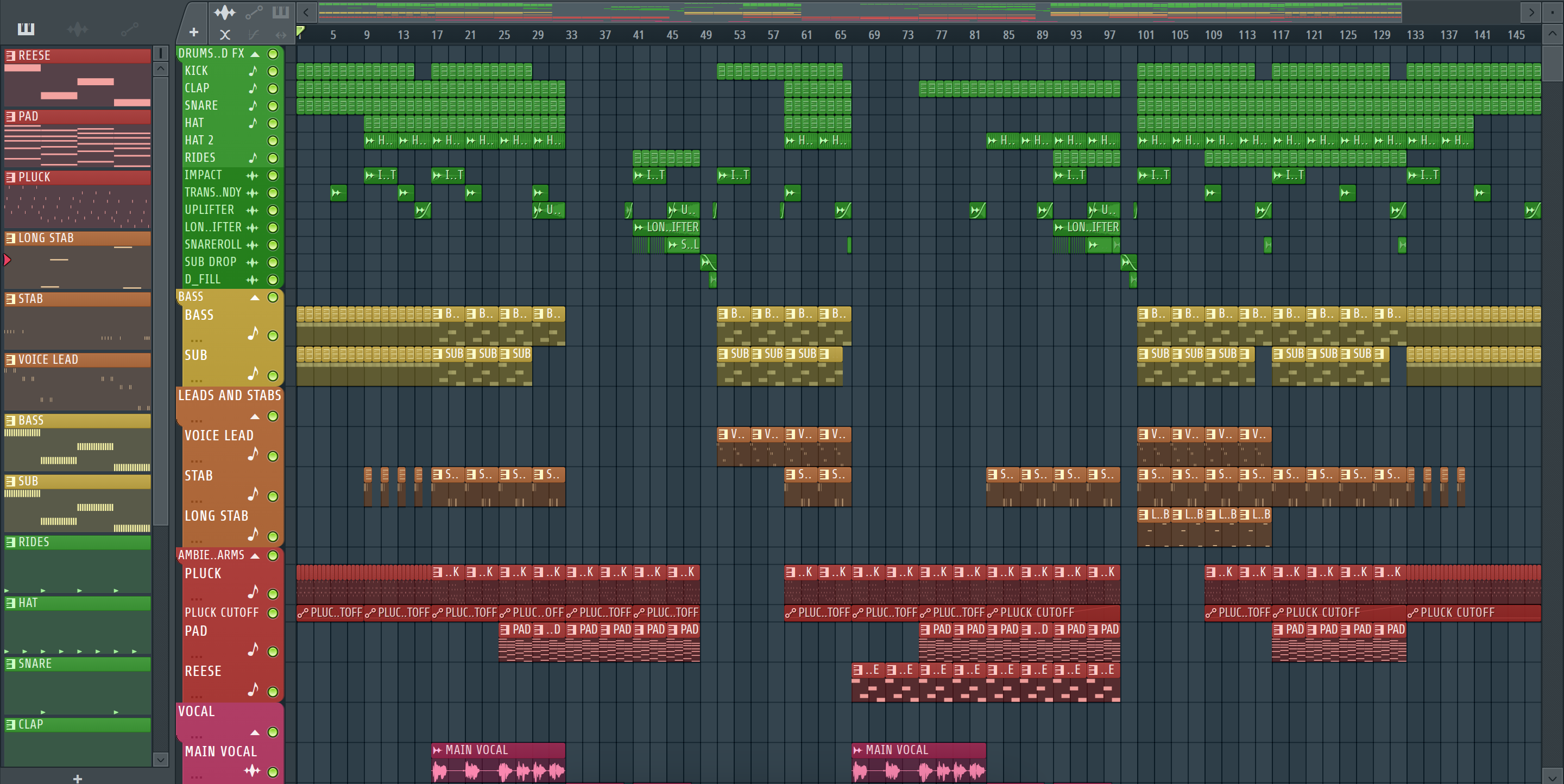Viewport: 1564px width, 784px height.
Task: Click the waveform icon on SUB DROP track
Action: (252, 262)
